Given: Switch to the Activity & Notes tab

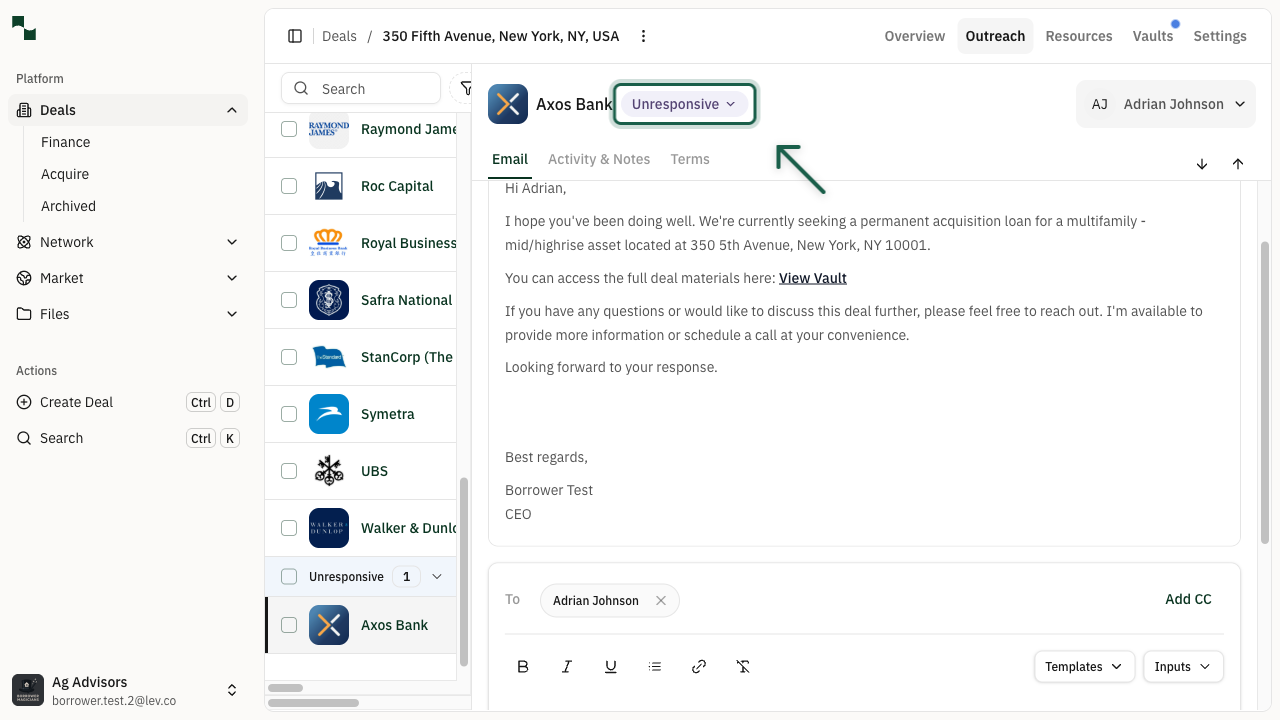Looking at the screenshot, I should [x=599, y=159].
